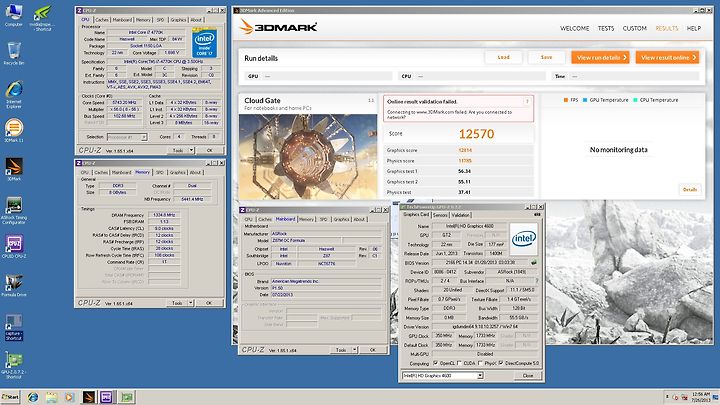The height and width of the screenshot is (405, 720).
Task: Click the Windows Explorer folder taskbar icon
Action: point(51,397)
